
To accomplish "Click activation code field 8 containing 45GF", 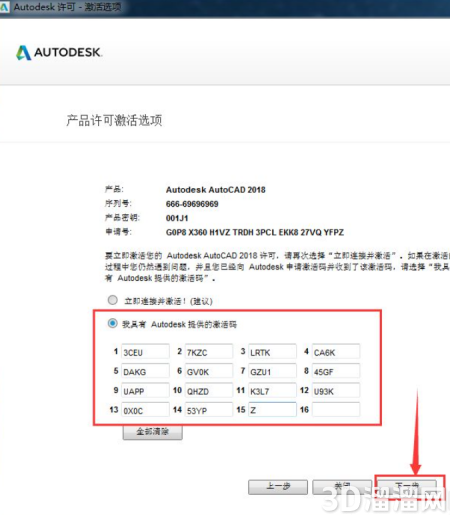I will click(x=336, y=371).
